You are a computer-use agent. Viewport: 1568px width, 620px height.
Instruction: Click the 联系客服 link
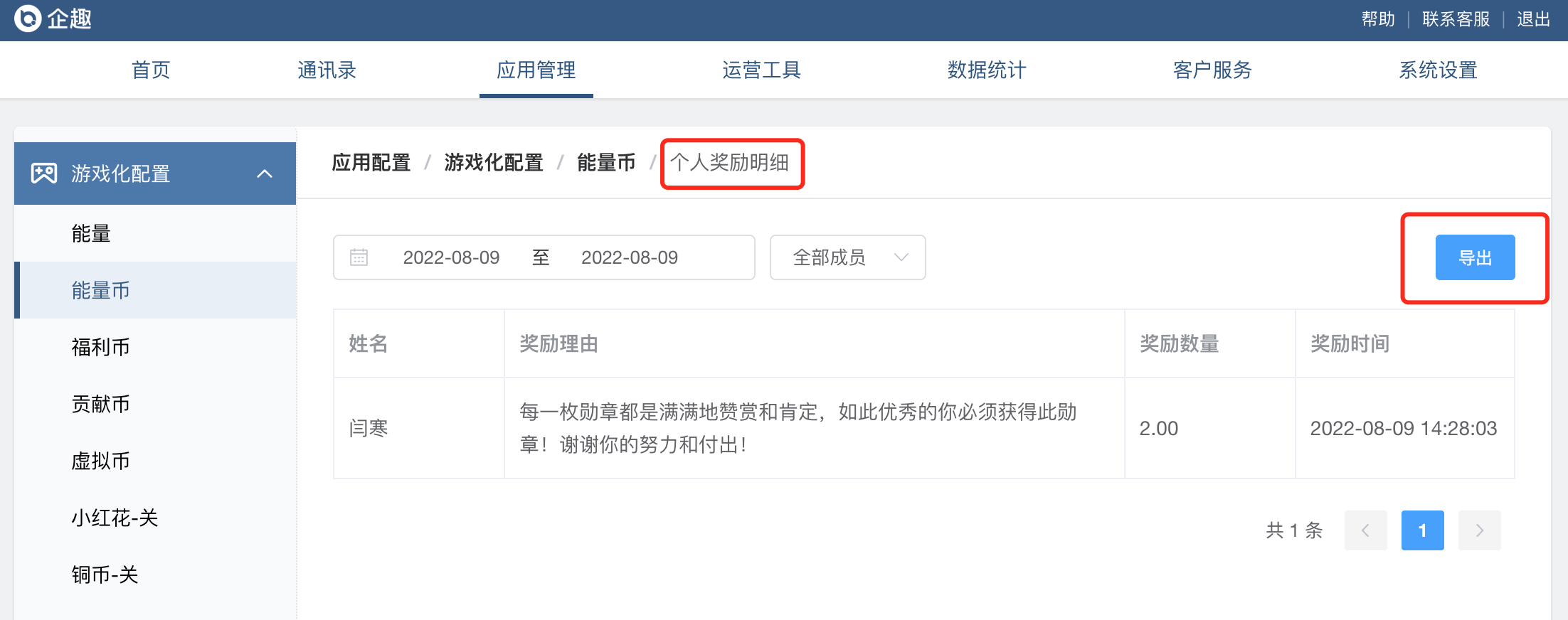[1456, 19]
